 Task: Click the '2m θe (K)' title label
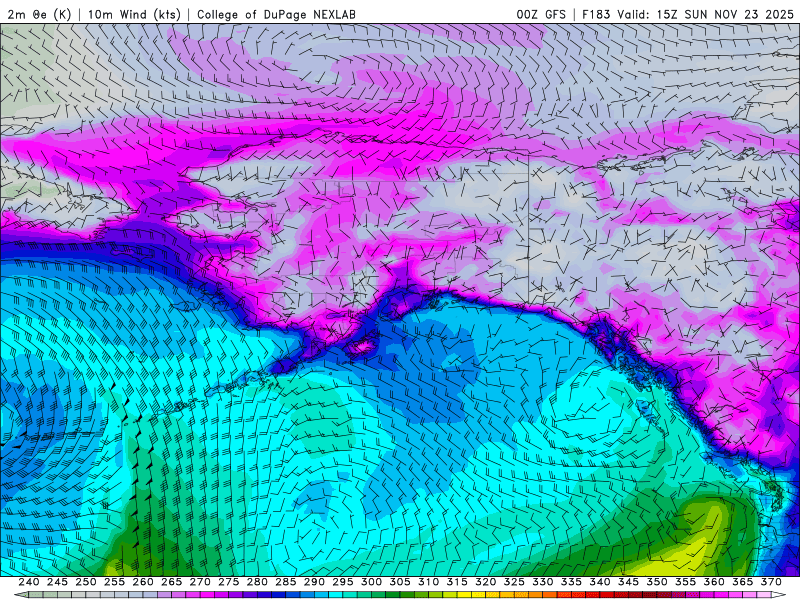39,14
